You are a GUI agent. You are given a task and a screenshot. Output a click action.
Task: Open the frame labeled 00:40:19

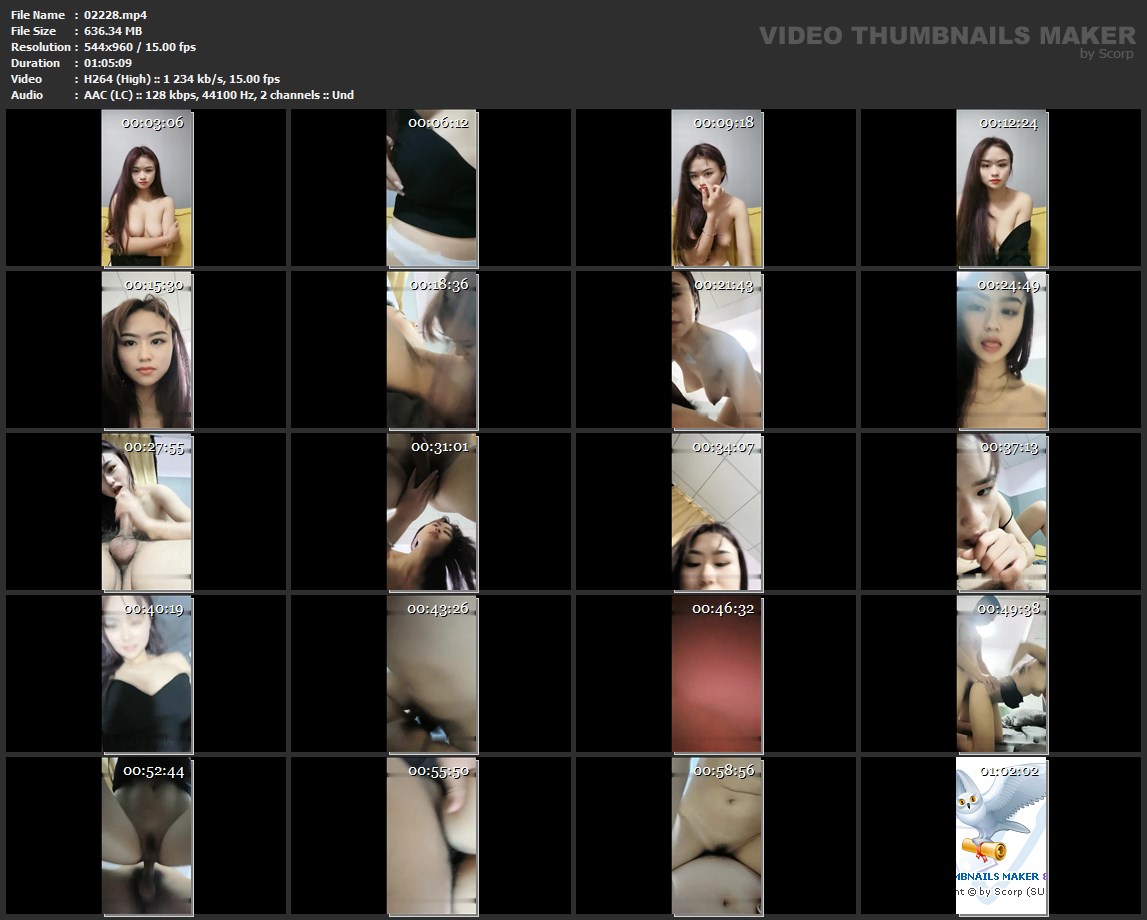click(146, 674)
